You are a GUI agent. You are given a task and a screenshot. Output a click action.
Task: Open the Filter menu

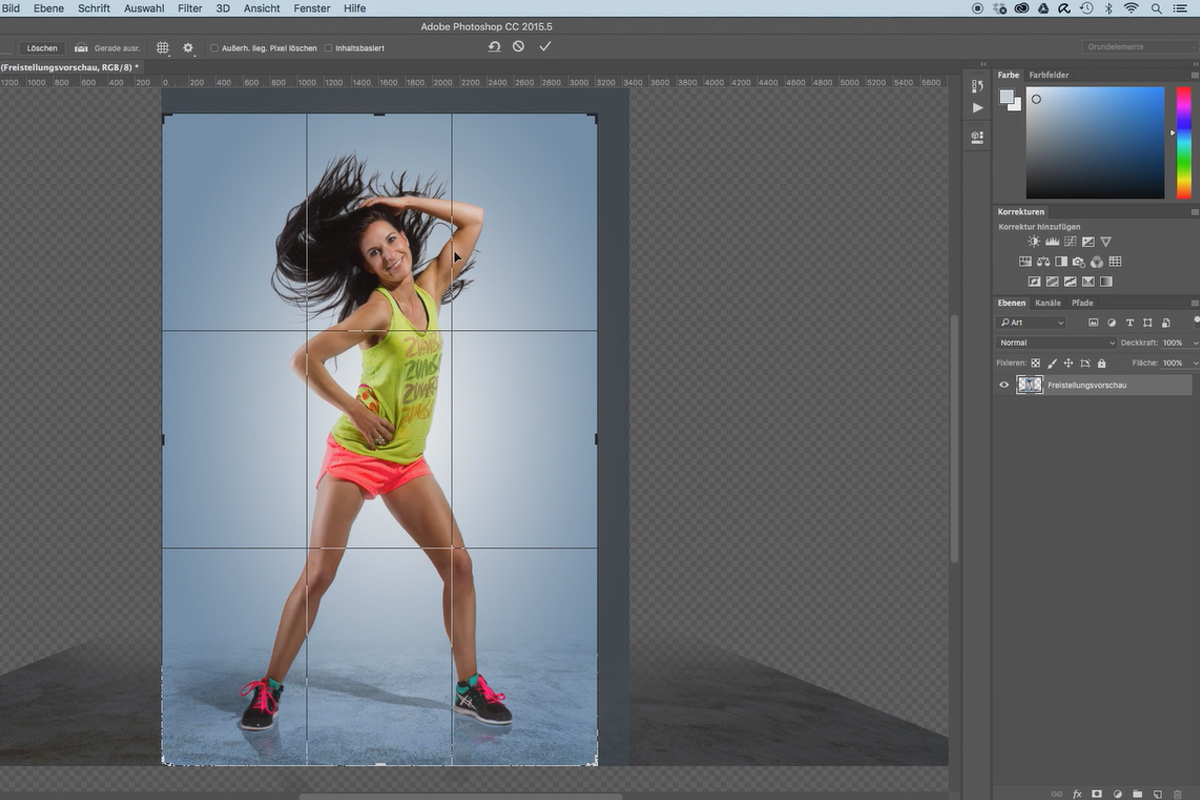pyautogui.click(x=189, y=8)
